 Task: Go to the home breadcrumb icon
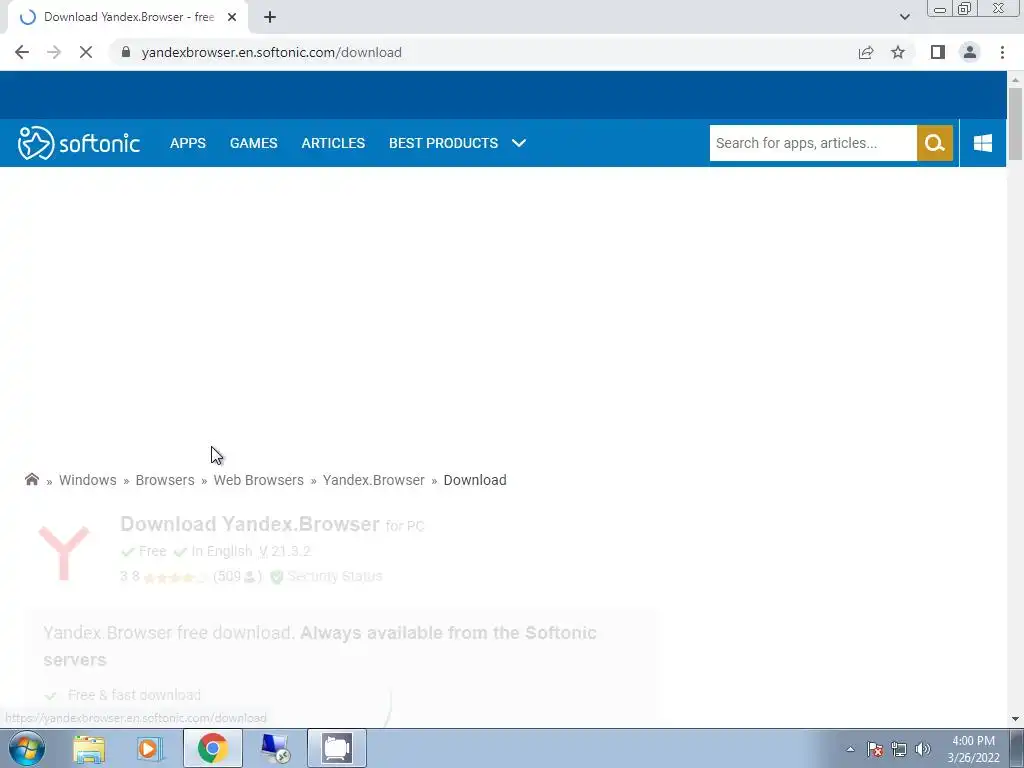click(31, 480)
